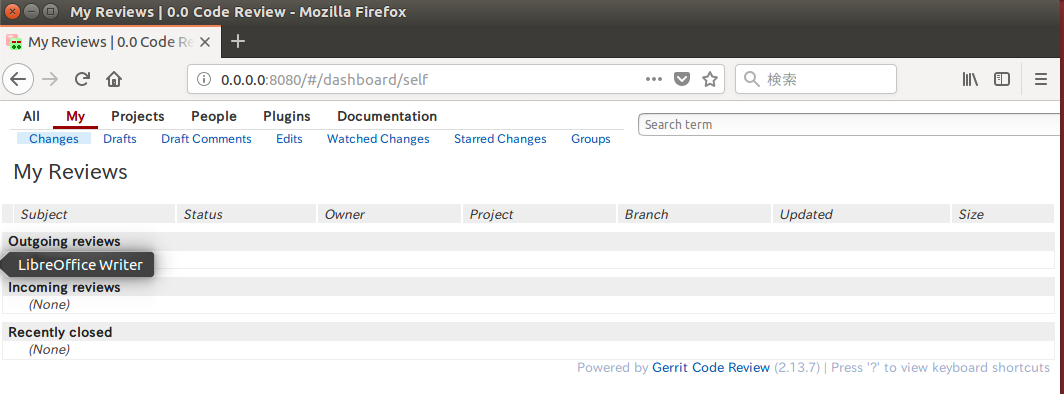Viewport: 1064px width, 394px height.
Task: Open the Groups link
Action: click(x=590, y=139)
